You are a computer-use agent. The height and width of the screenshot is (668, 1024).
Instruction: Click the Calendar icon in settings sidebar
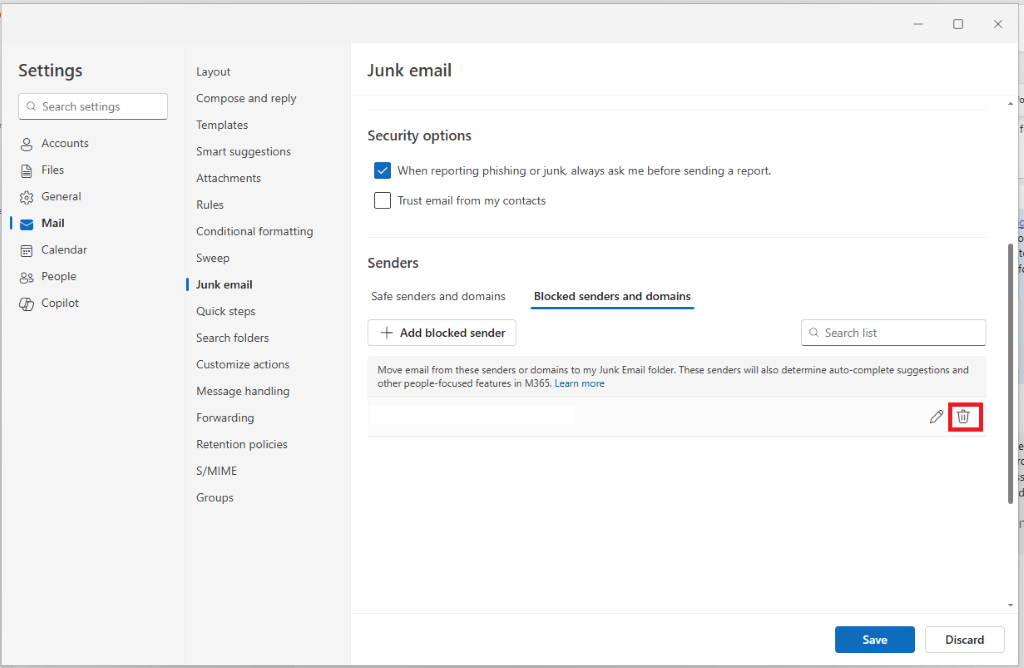26,251
